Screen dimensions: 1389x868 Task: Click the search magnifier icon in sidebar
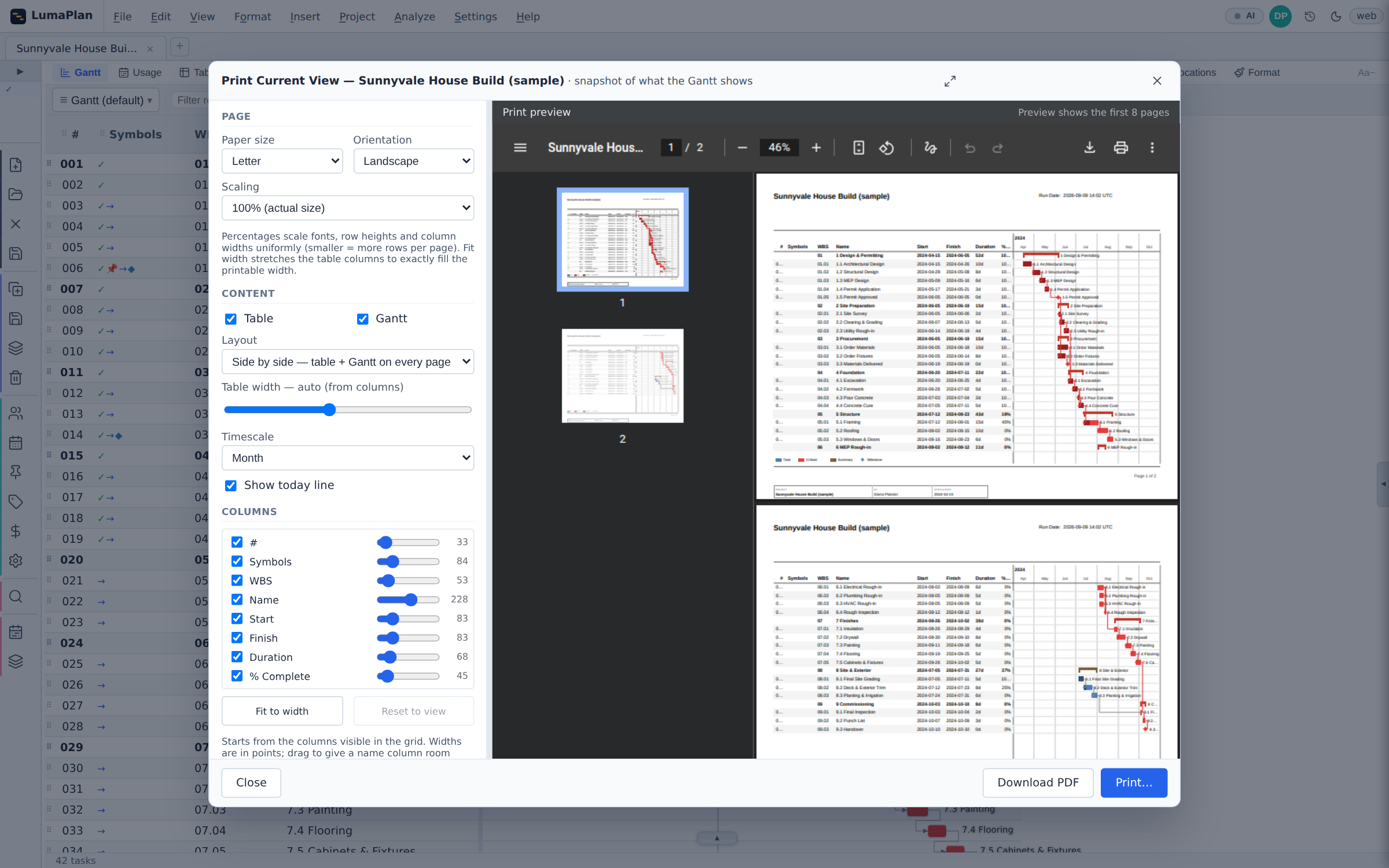[16, 597]
